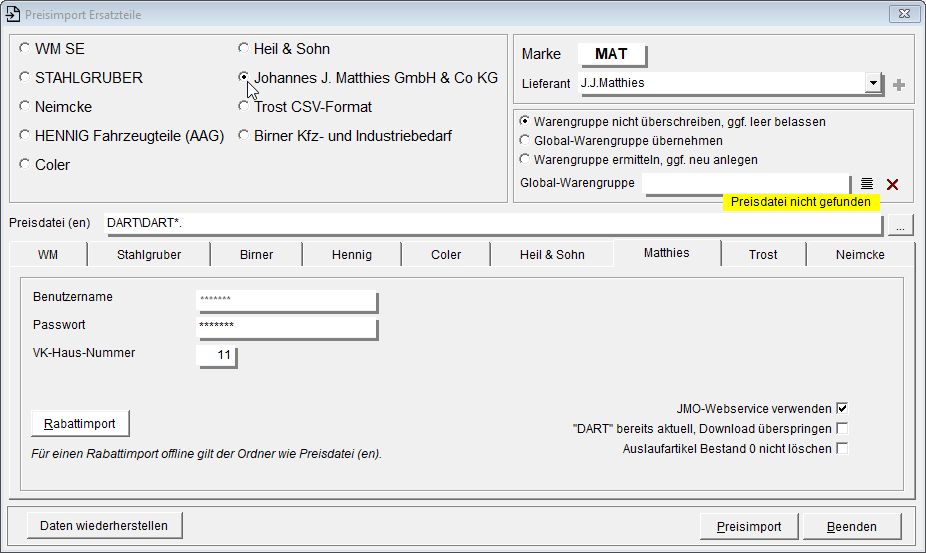The image size is (926, 553).
Task: Open the Stahlgruber tab
Action: point(149,255)
